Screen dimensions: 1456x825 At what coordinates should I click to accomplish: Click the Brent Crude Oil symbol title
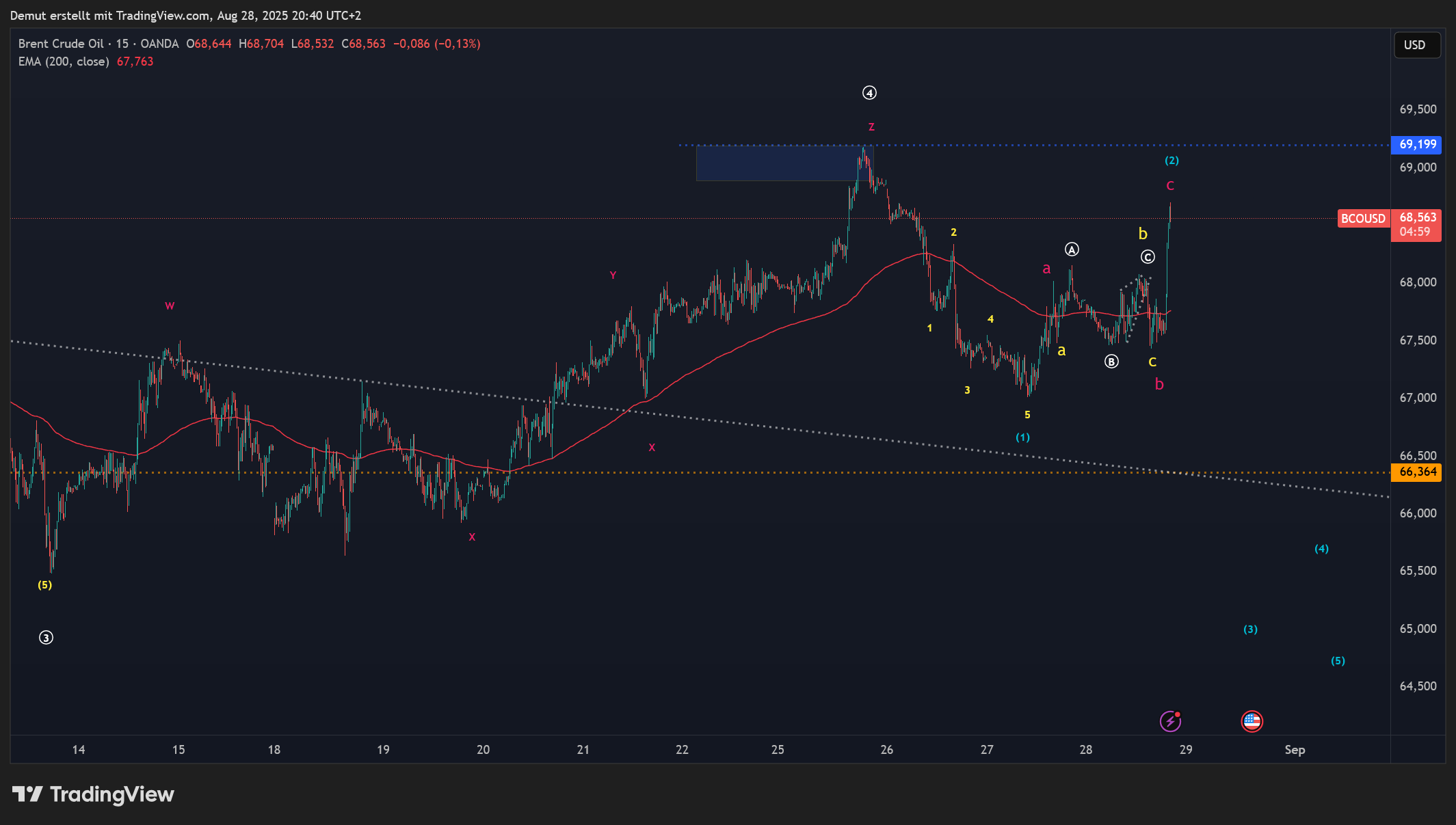tap(61, 44)
